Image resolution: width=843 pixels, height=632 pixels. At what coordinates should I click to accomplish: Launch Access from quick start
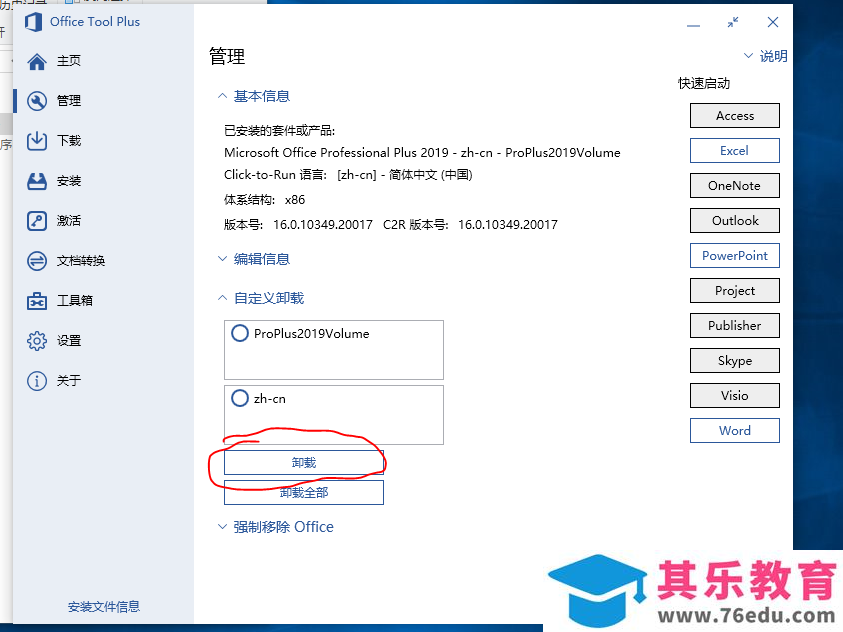coord(734,116)
